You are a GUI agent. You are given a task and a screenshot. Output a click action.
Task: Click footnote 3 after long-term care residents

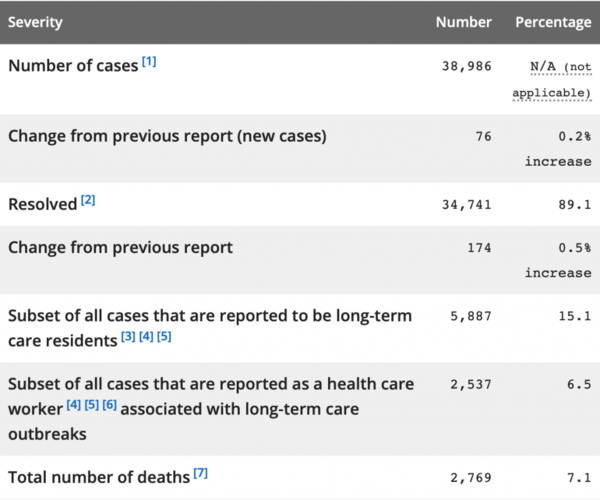click(x=128, y=337)
